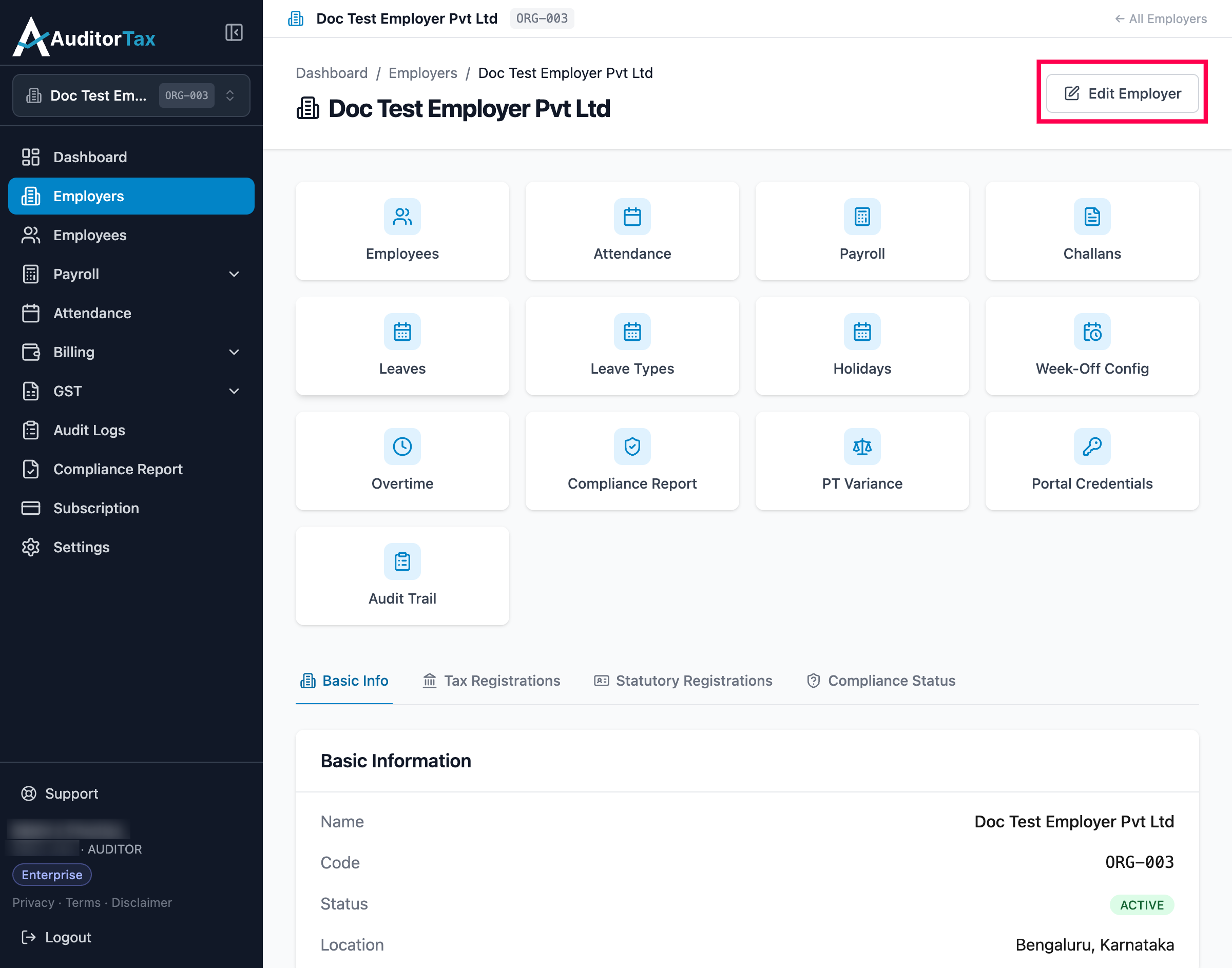Click the Edit Employer button
The height and width of the screenshot is (968, 1232).
pos(1122,93)
